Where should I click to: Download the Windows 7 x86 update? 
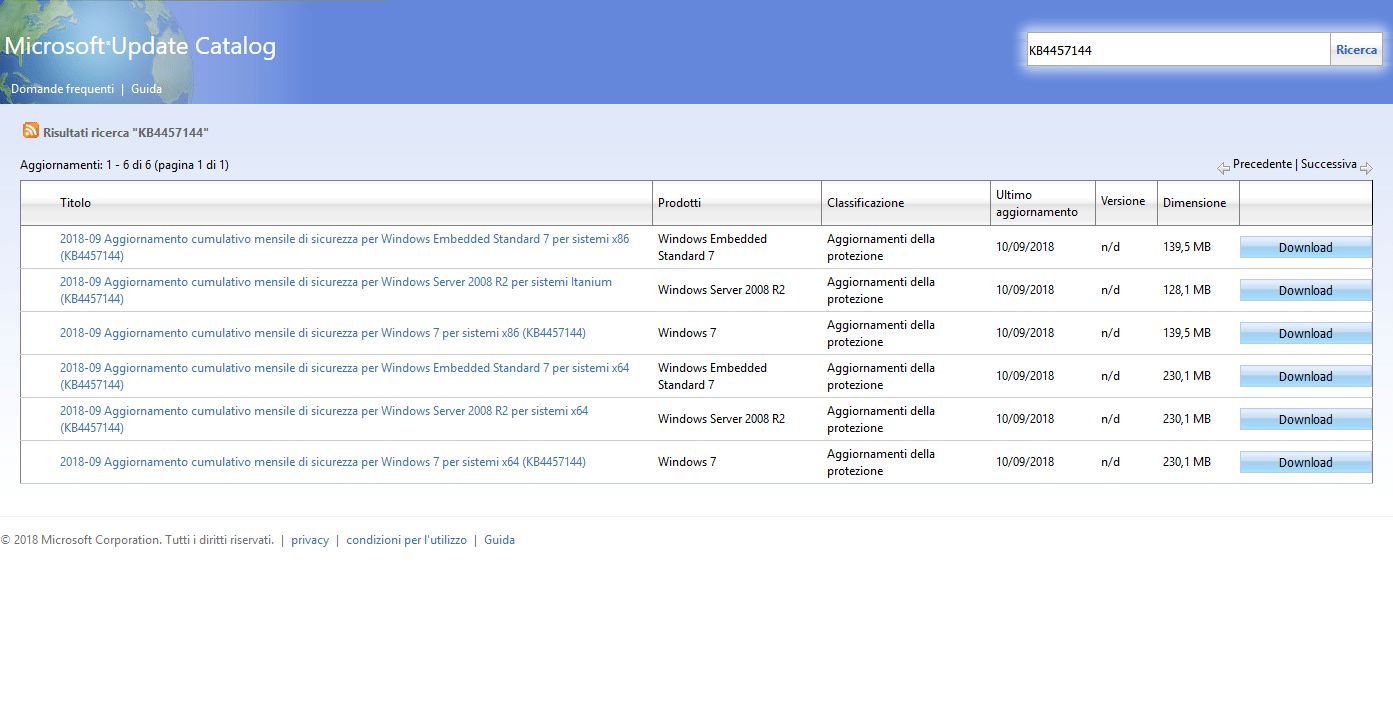[x=1305, y=334]
